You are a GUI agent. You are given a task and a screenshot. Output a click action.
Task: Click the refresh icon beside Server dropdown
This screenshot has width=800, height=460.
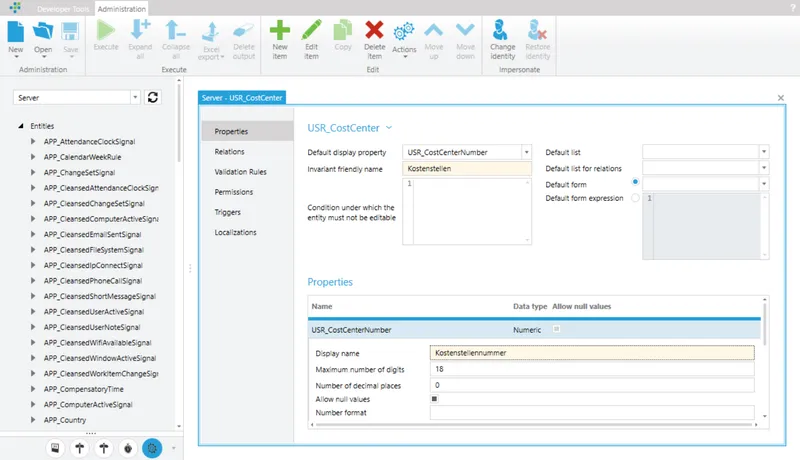point(153,98)
